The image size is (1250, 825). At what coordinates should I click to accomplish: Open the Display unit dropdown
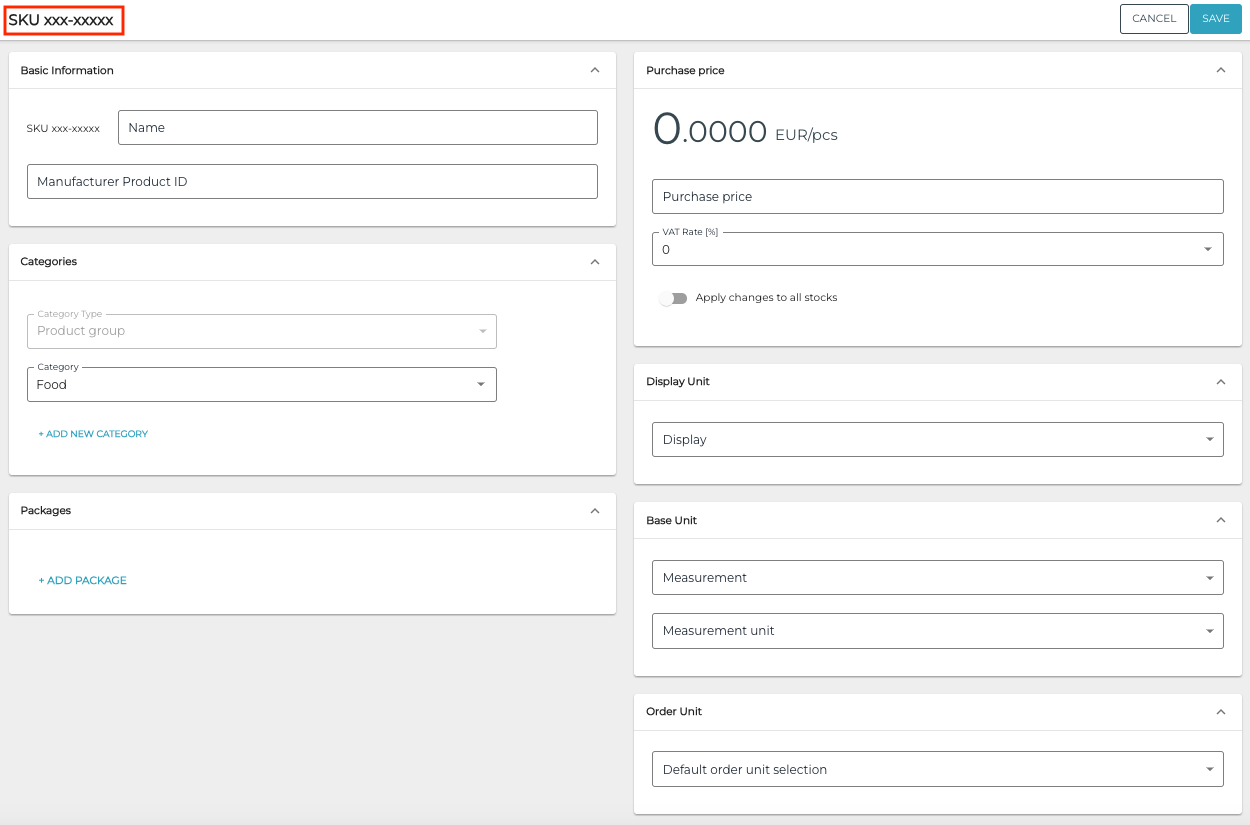937,440
